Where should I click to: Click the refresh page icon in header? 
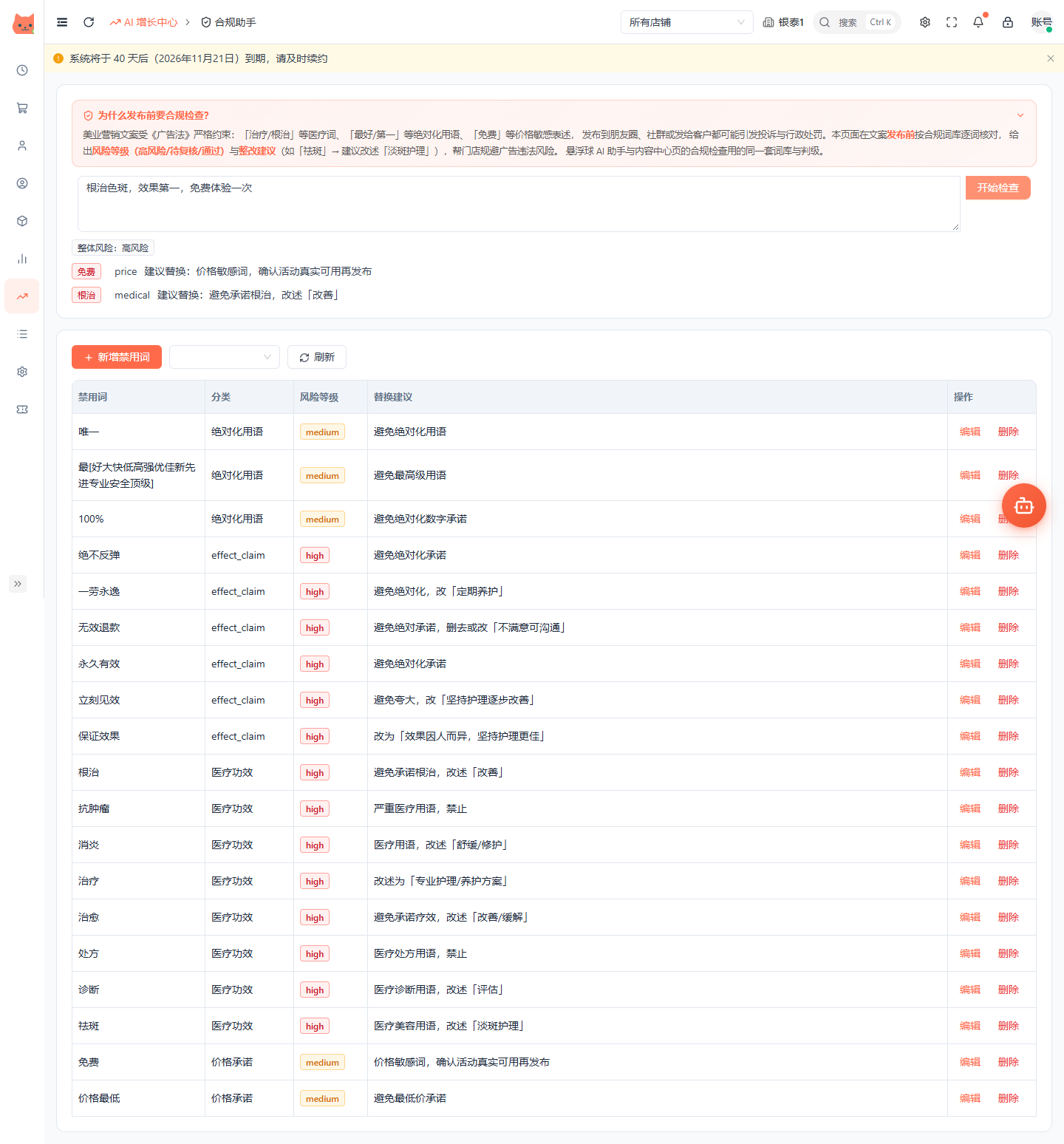coord(89,22)
